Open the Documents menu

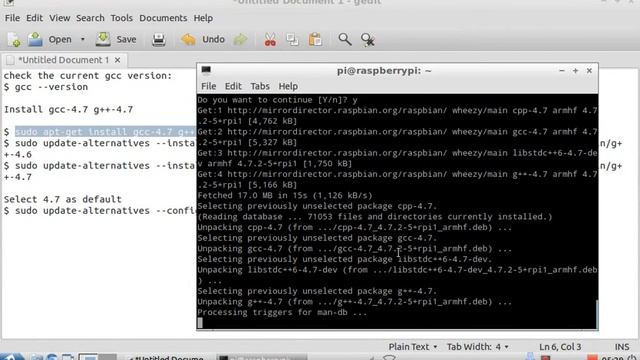coord(163,18)
